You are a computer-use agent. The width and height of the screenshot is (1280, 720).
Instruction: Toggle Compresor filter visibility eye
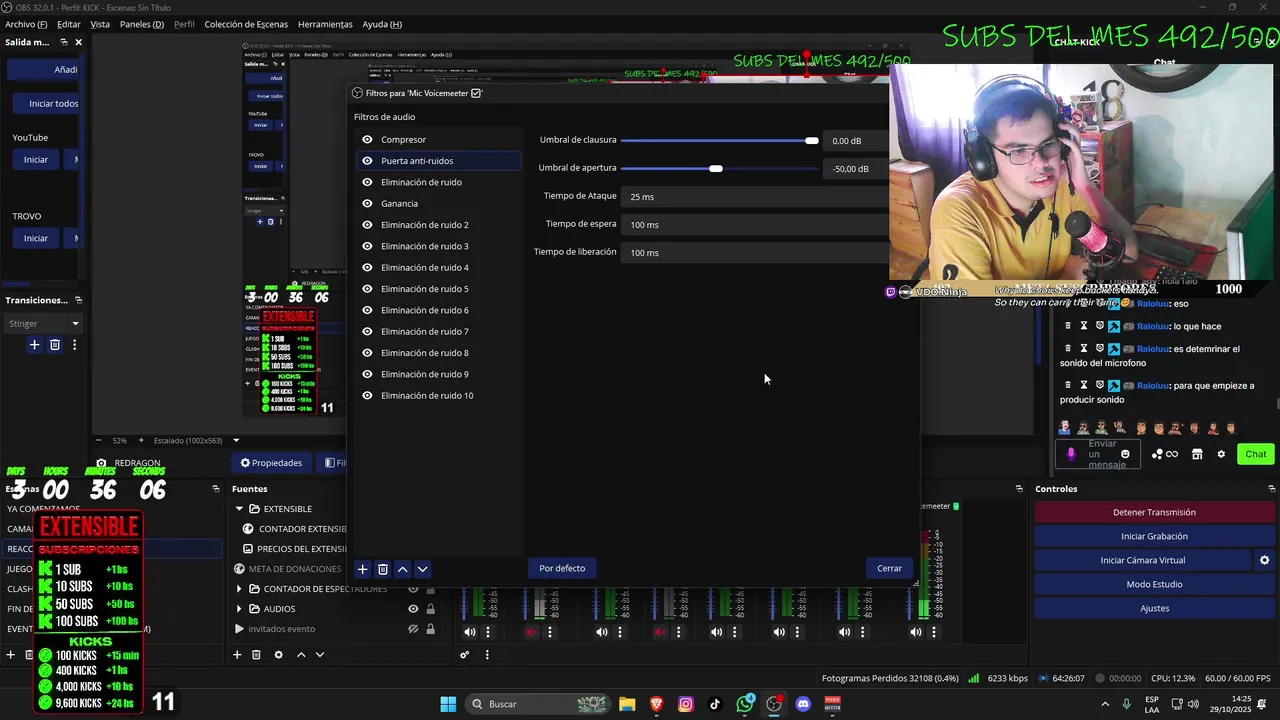[367, 140]
